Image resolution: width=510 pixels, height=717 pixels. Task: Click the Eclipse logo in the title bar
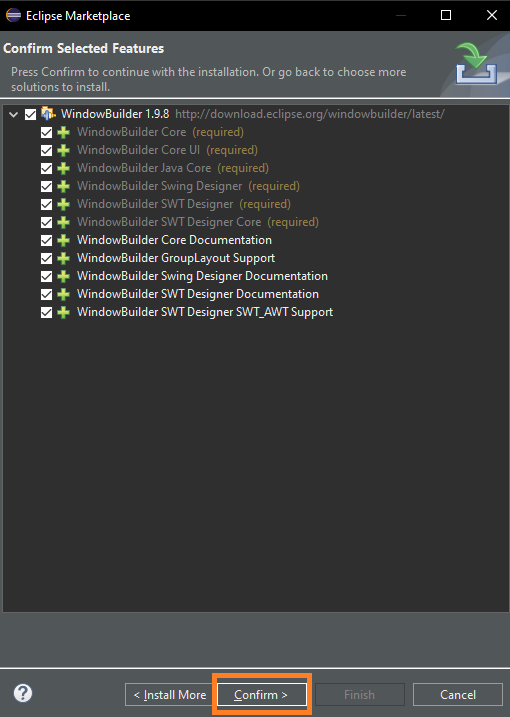(x=13, y=15)
